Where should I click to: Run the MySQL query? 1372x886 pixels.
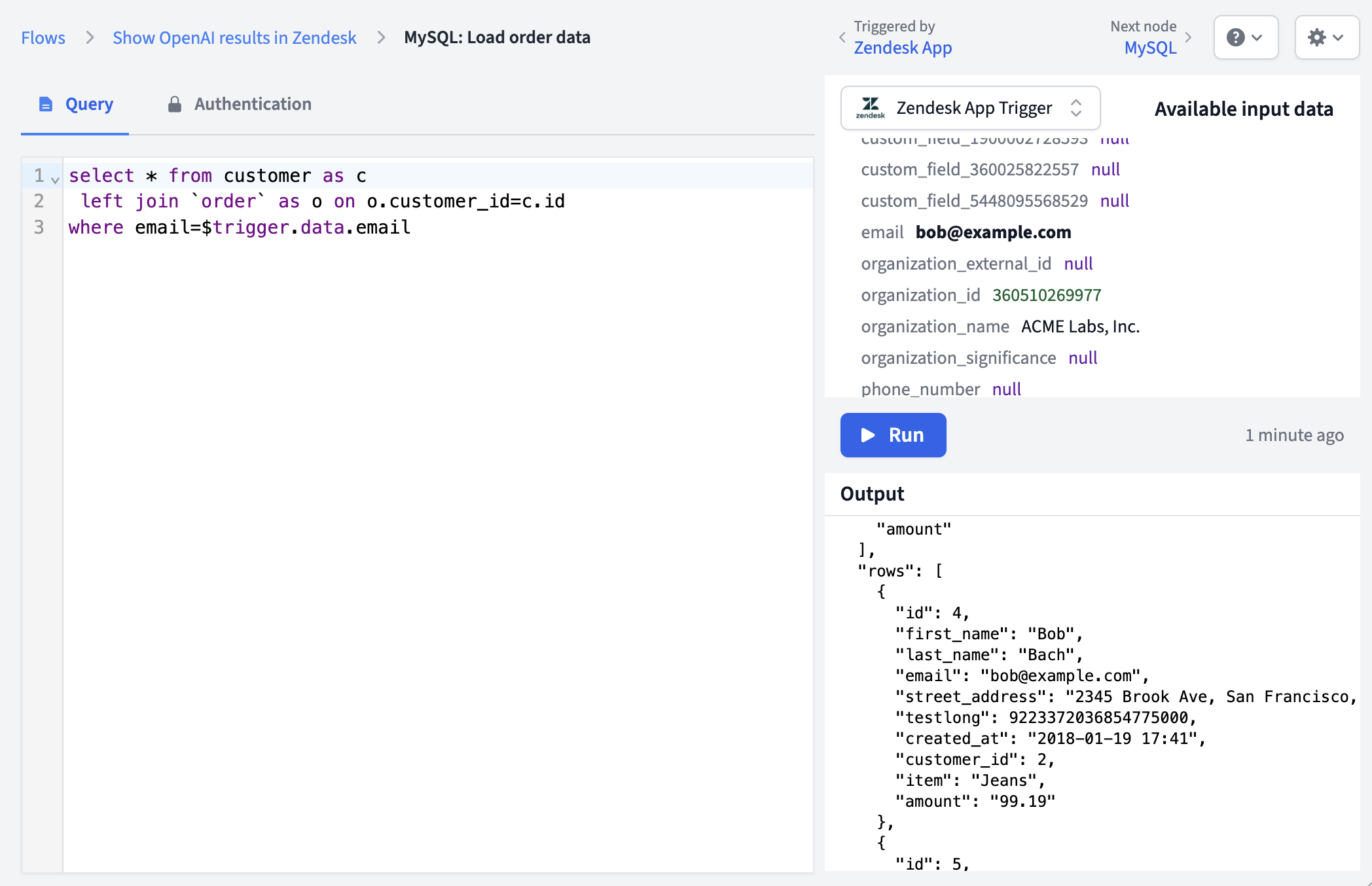tap(893, 435)
